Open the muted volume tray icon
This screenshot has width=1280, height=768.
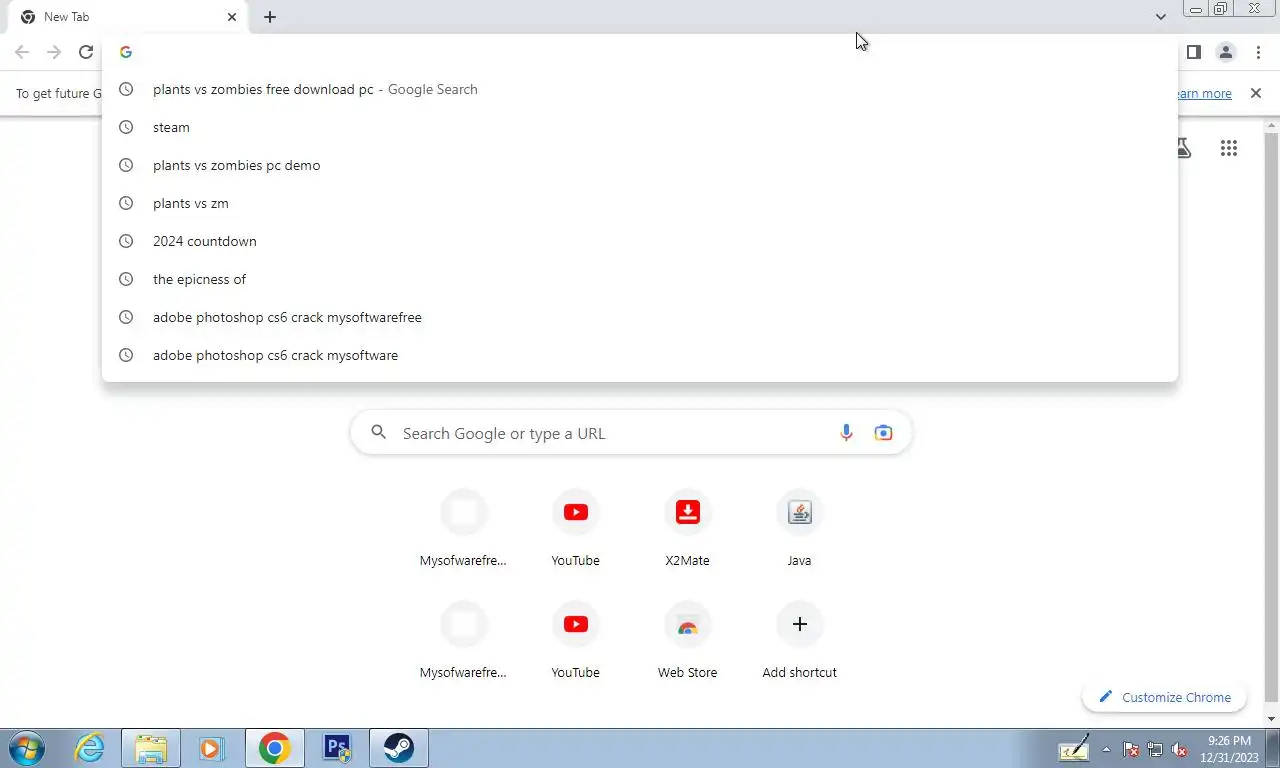[1180, 749]
